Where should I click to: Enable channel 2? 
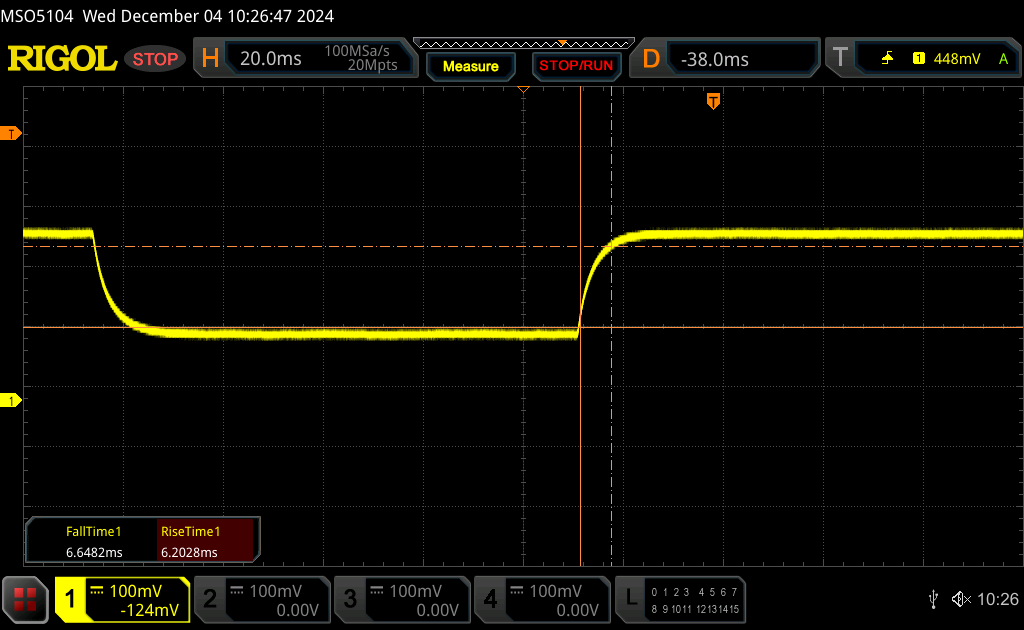tap(261, 599)
